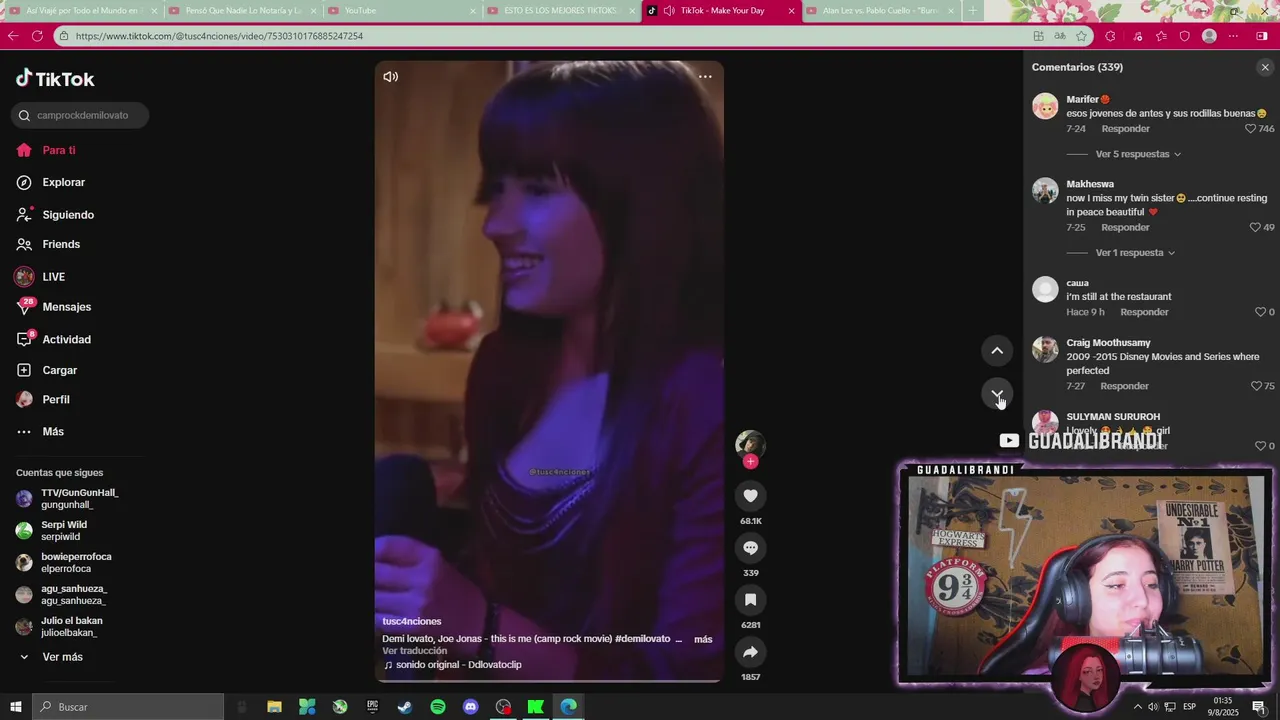Click browser back arrow
The image size is (1280, 720).
click(13, 36)
